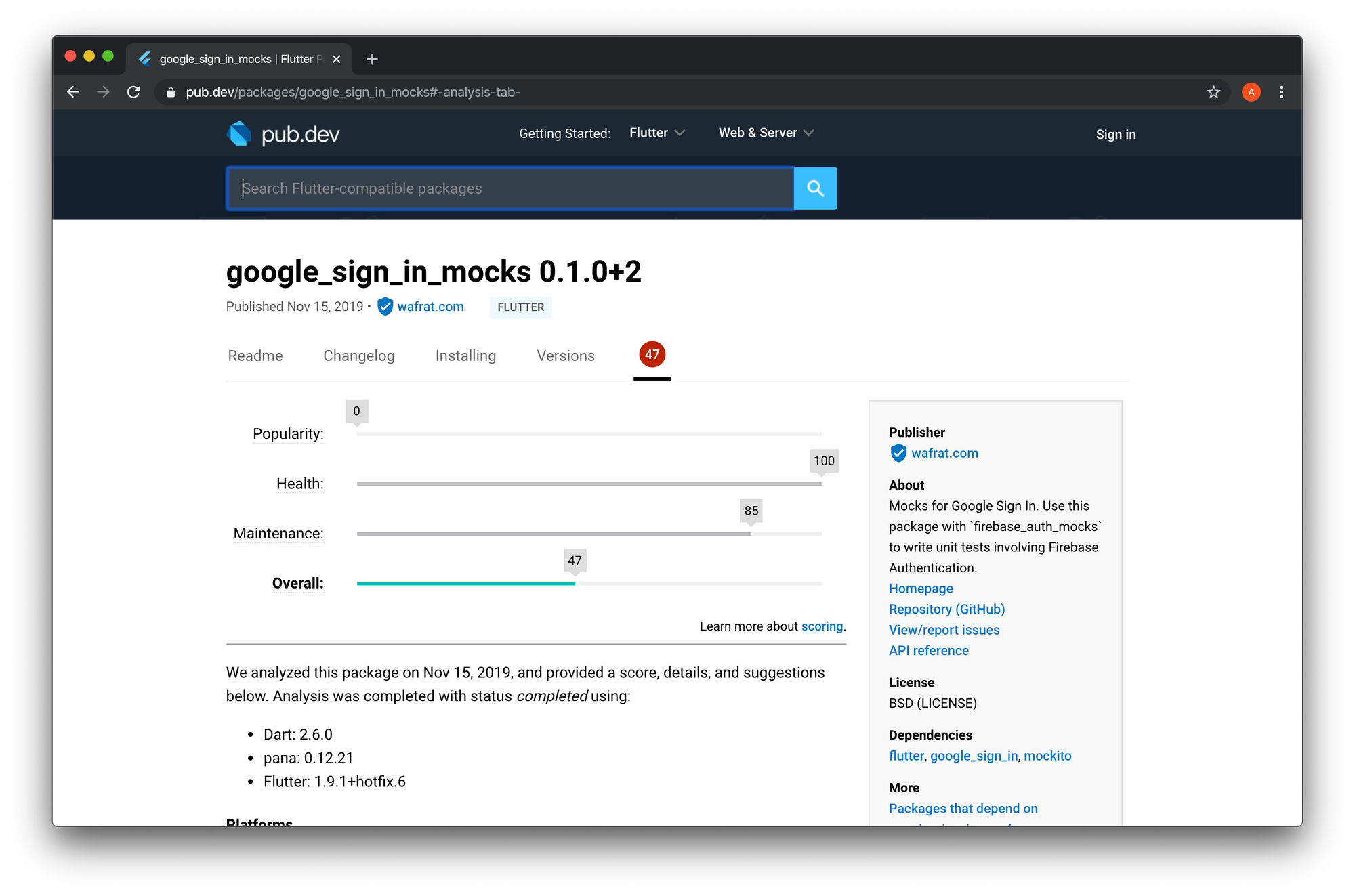Open the Chrome three-dot menu

tap(1281, 92)
